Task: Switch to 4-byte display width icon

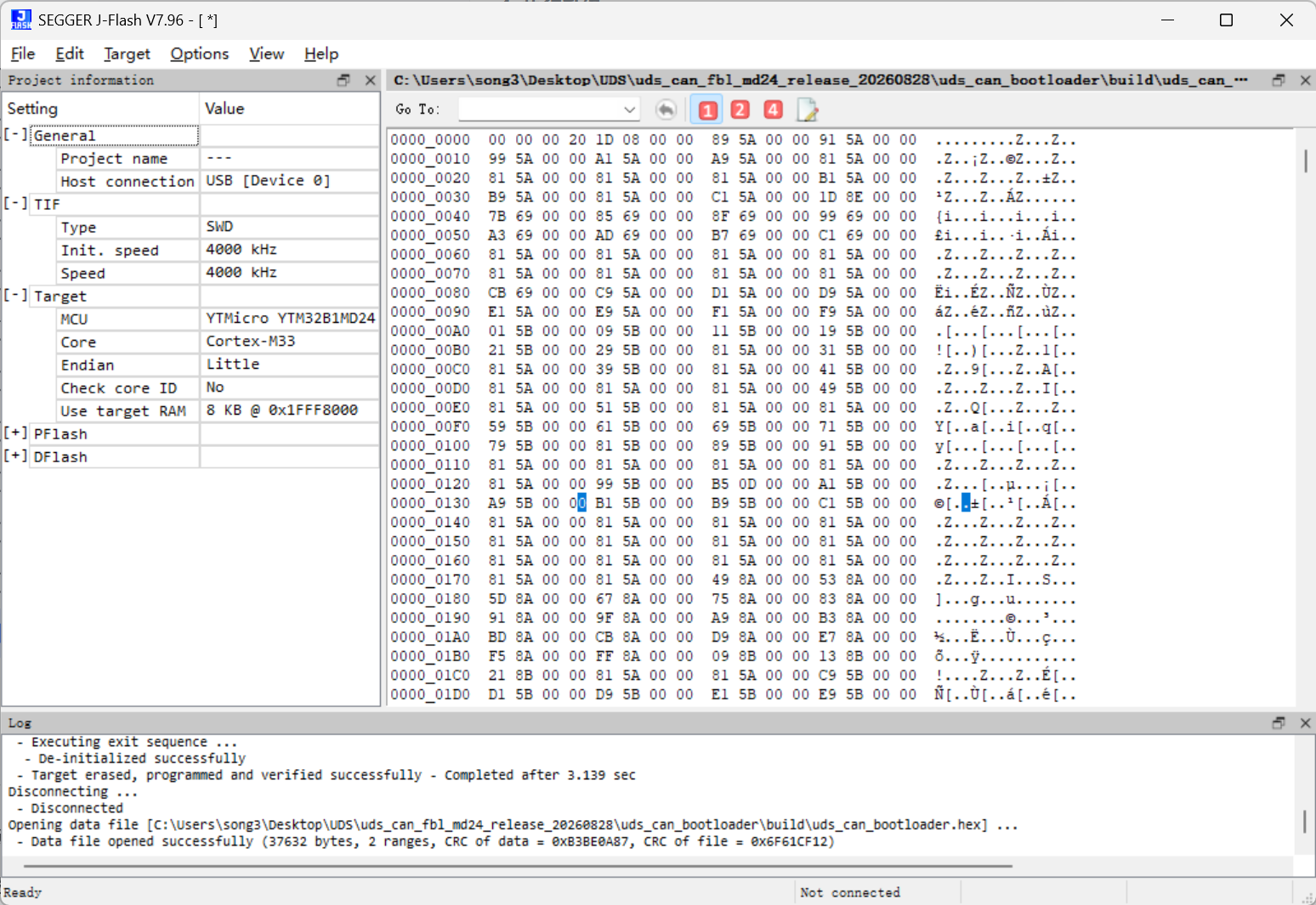Action: (x=773, y=110)
